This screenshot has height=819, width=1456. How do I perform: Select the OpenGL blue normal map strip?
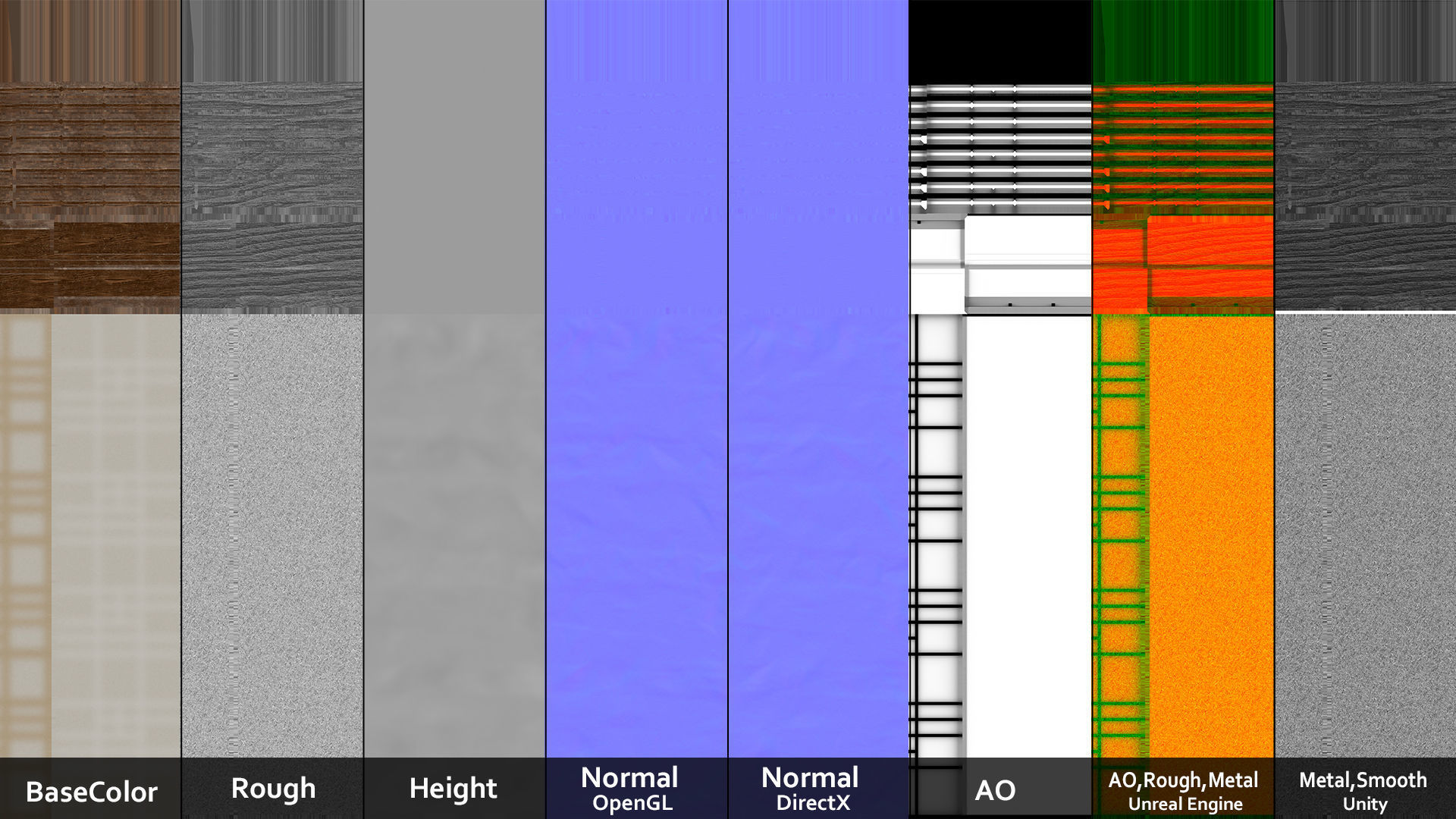(637, 379)
